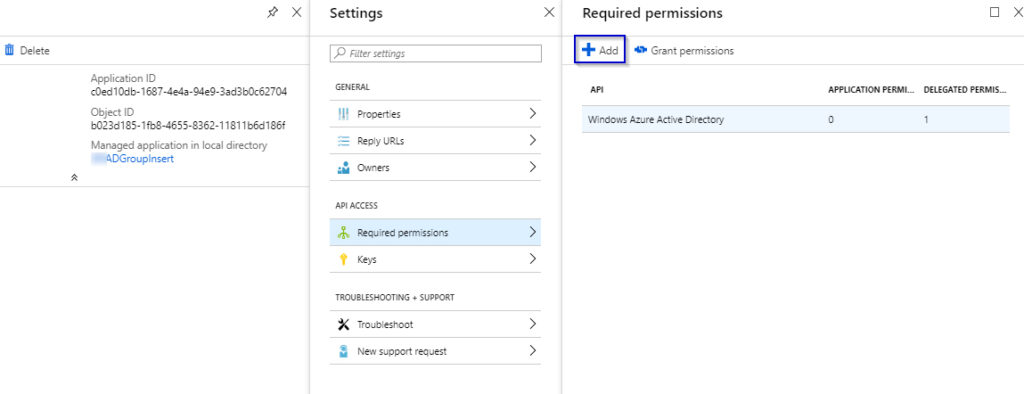Image resolution: width=1024 pixels, height=394 pixels.
Task: Click the Delegated Permissions column header
Action: pos(965,90)
